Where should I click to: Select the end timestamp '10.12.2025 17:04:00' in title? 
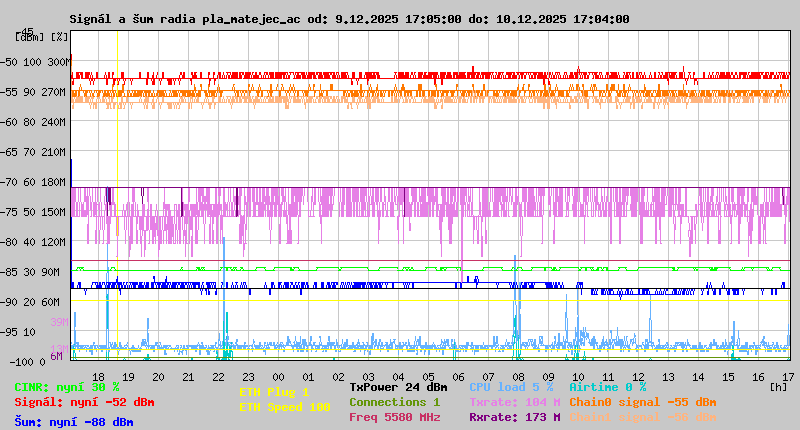(562, 19)
